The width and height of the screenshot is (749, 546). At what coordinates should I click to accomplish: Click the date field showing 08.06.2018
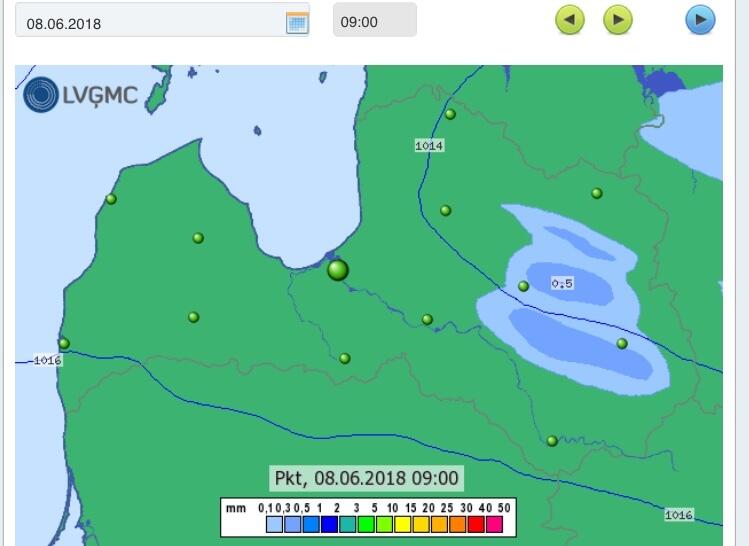click(150, 22)
